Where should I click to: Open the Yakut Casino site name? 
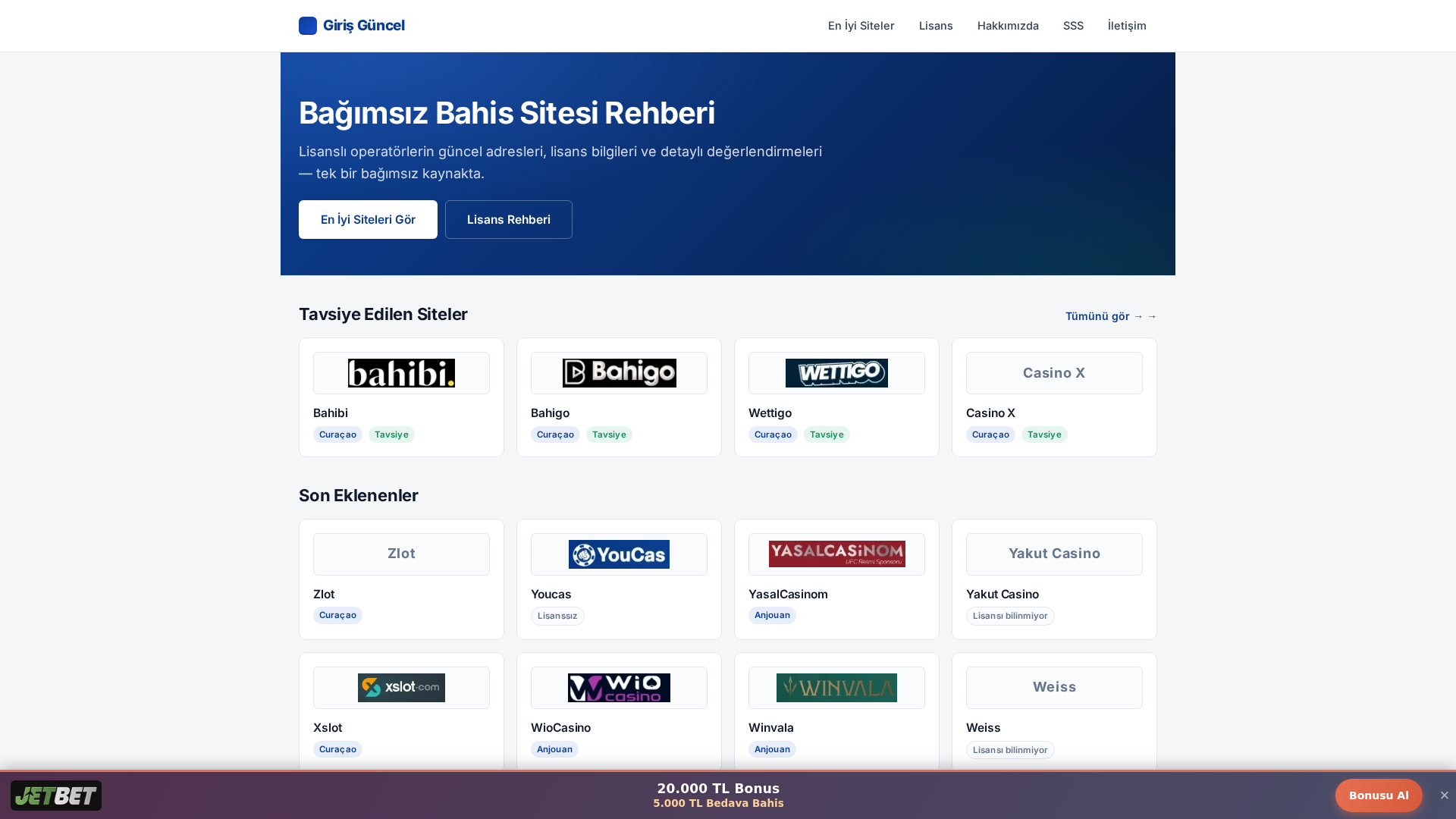tap(1003, 594)
